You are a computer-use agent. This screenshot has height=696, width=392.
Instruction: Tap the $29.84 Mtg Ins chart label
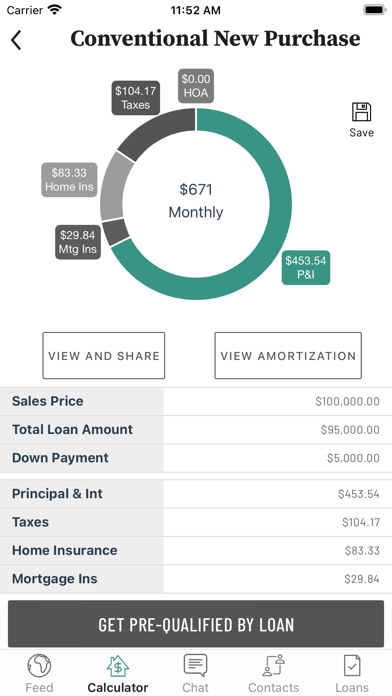[x=78, y=242]
